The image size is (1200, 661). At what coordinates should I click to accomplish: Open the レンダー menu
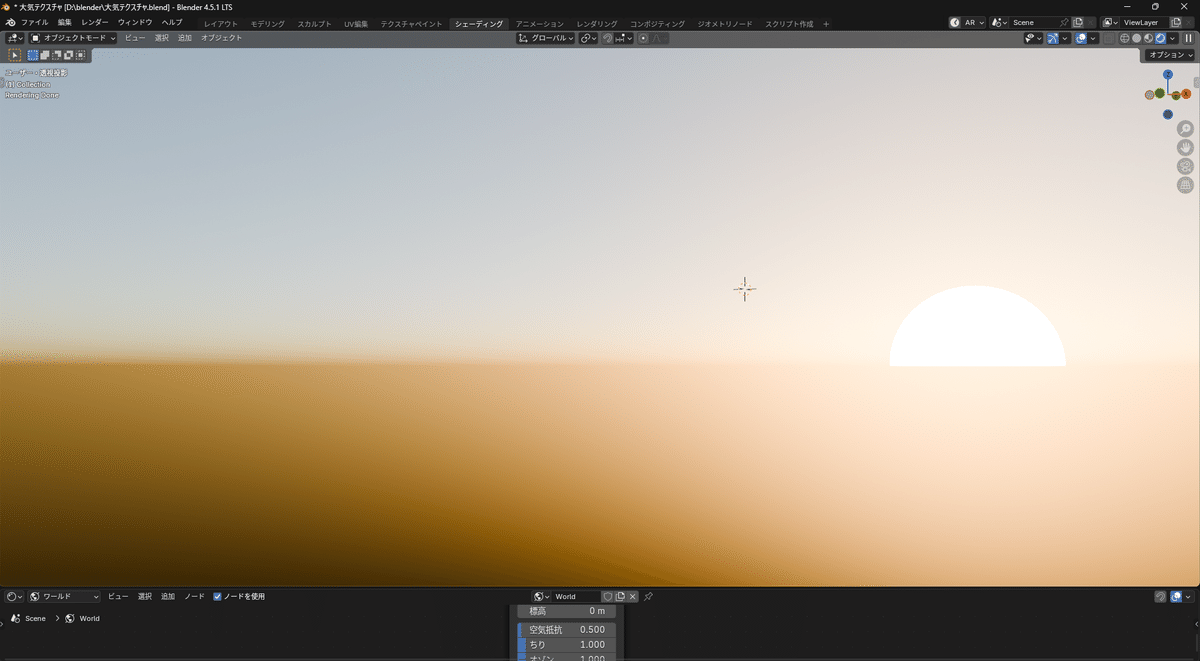click(x=95, y=22)
